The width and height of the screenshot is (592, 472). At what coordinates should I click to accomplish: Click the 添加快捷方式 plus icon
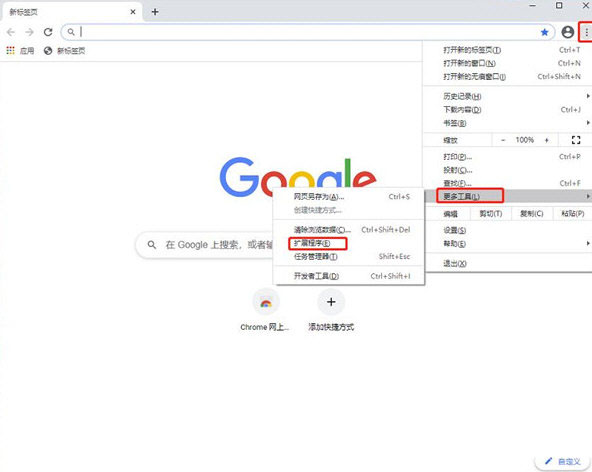(331, 302)
